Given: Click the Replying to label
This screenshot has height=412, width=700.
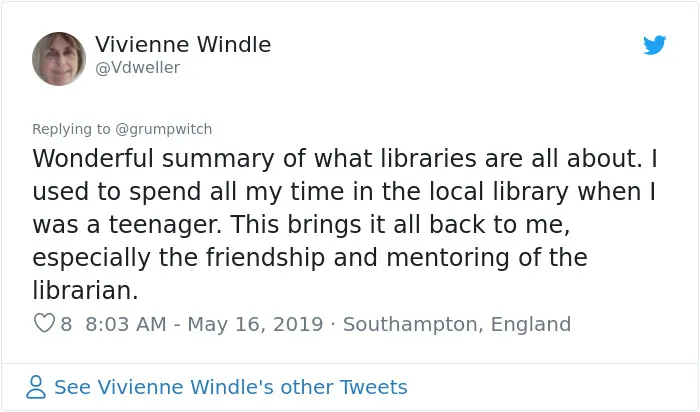Looking at the screenshot, I should point(71,129).
